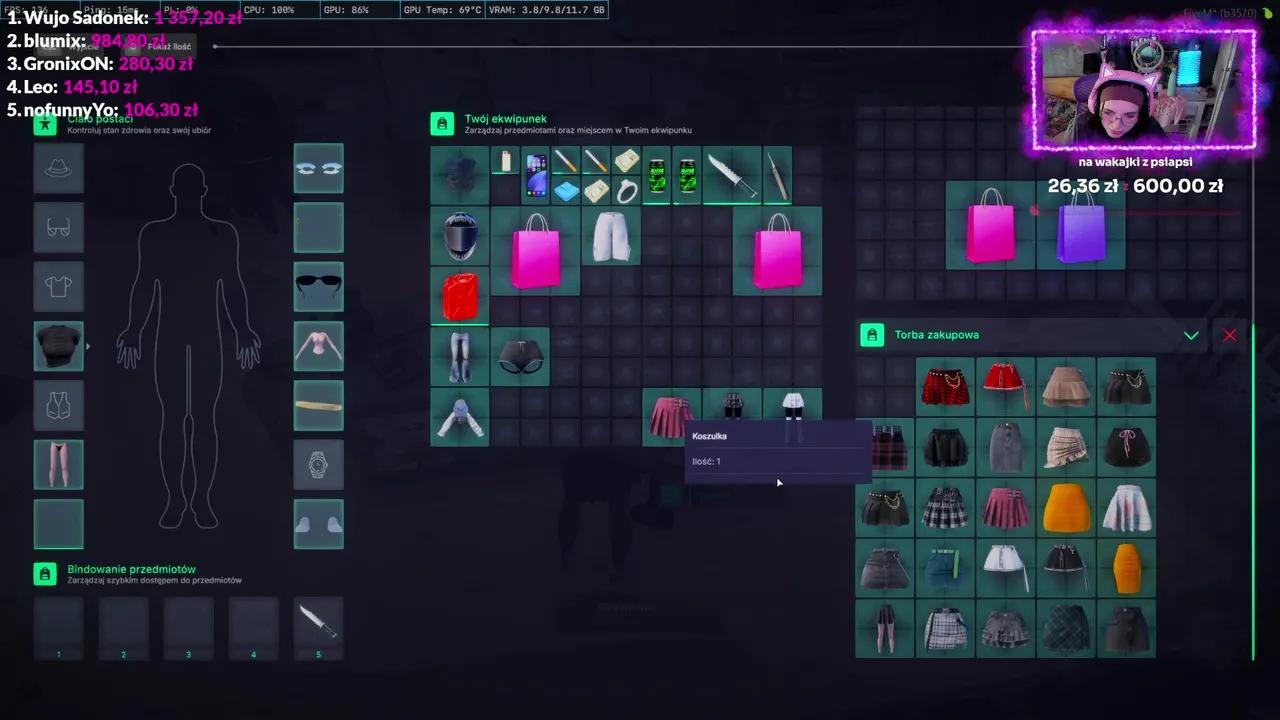Viewport: 1280px width, 720px height.
Task: Click the equipped black sunglasses slot
Action: (318, 287)
